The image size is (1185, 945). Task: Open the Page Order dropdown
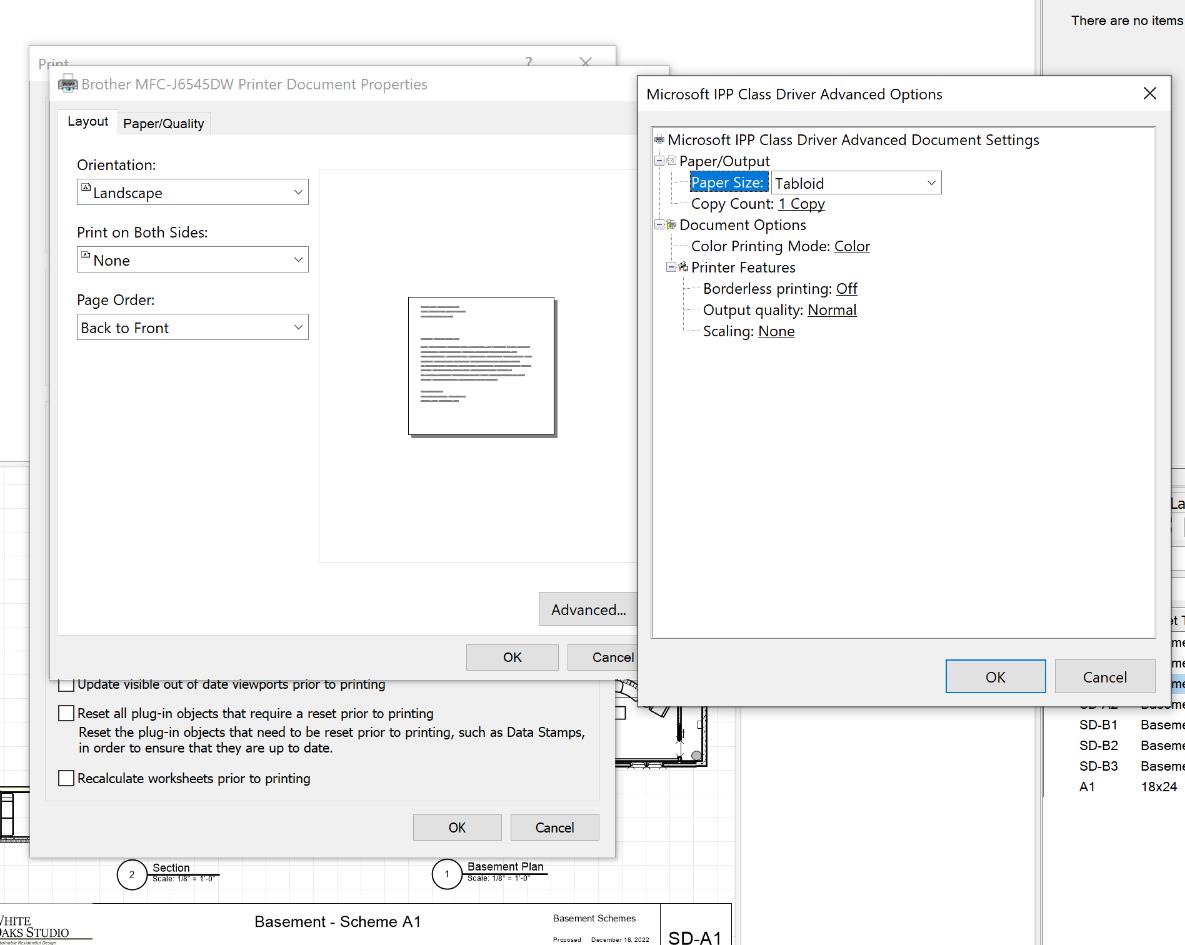(x=192, y=328)
